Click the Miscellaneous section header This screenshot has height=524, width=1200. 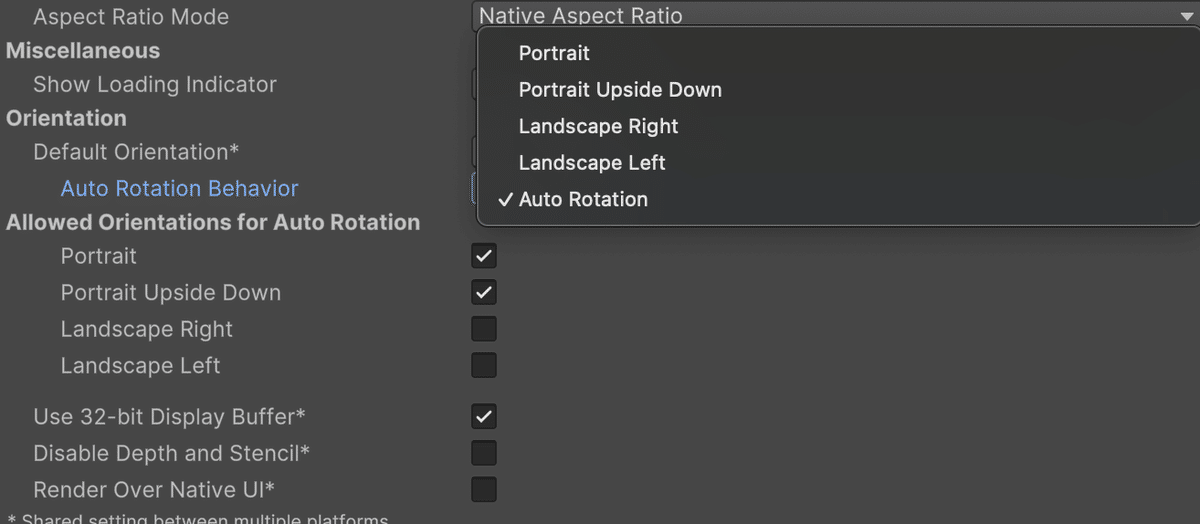[x=83, y=51]
